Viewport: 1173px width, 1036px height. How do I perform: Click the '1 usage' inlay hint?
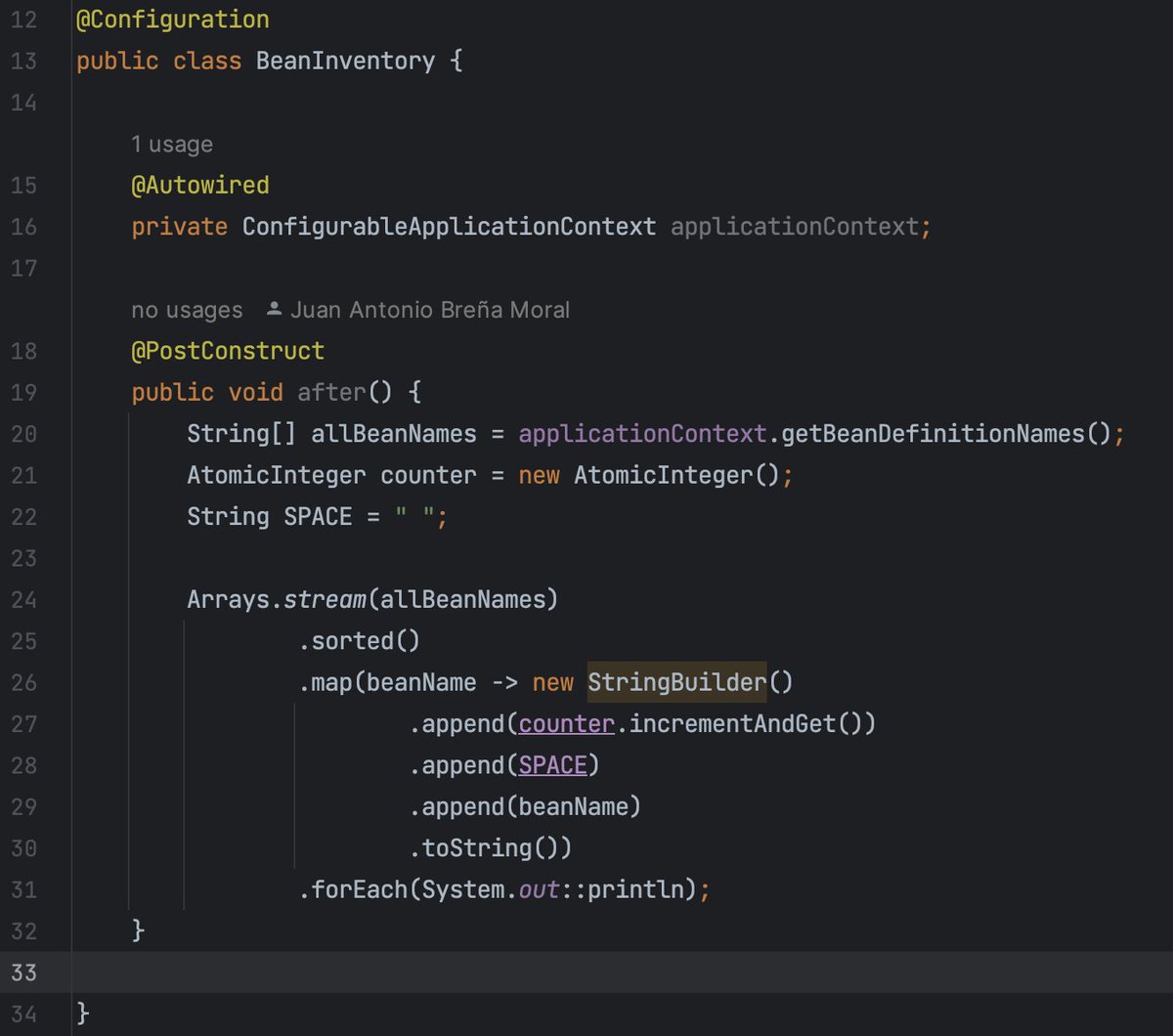coord(172,145)
